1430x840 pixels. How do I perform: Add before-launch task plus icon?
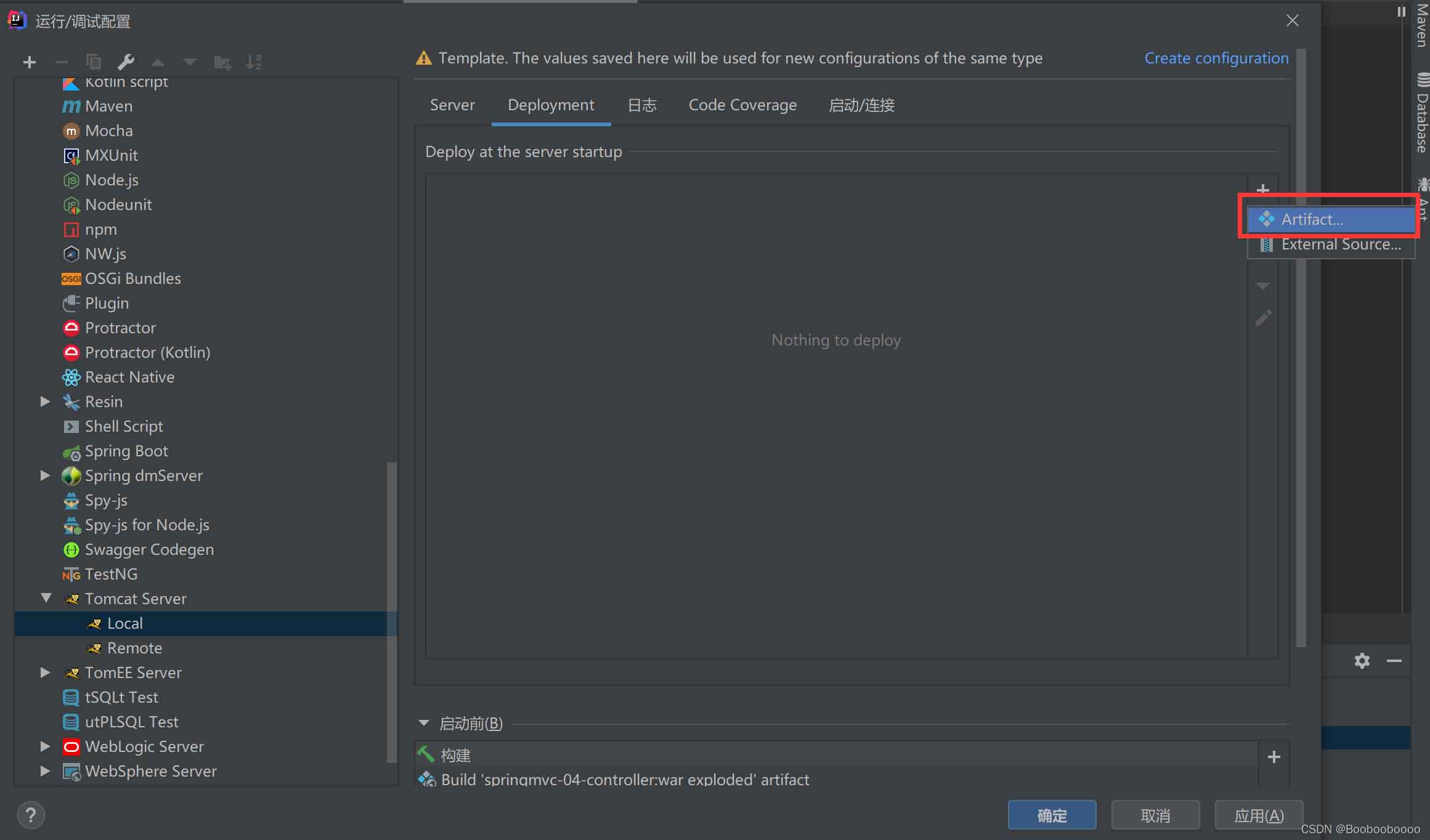point(1274,757)
